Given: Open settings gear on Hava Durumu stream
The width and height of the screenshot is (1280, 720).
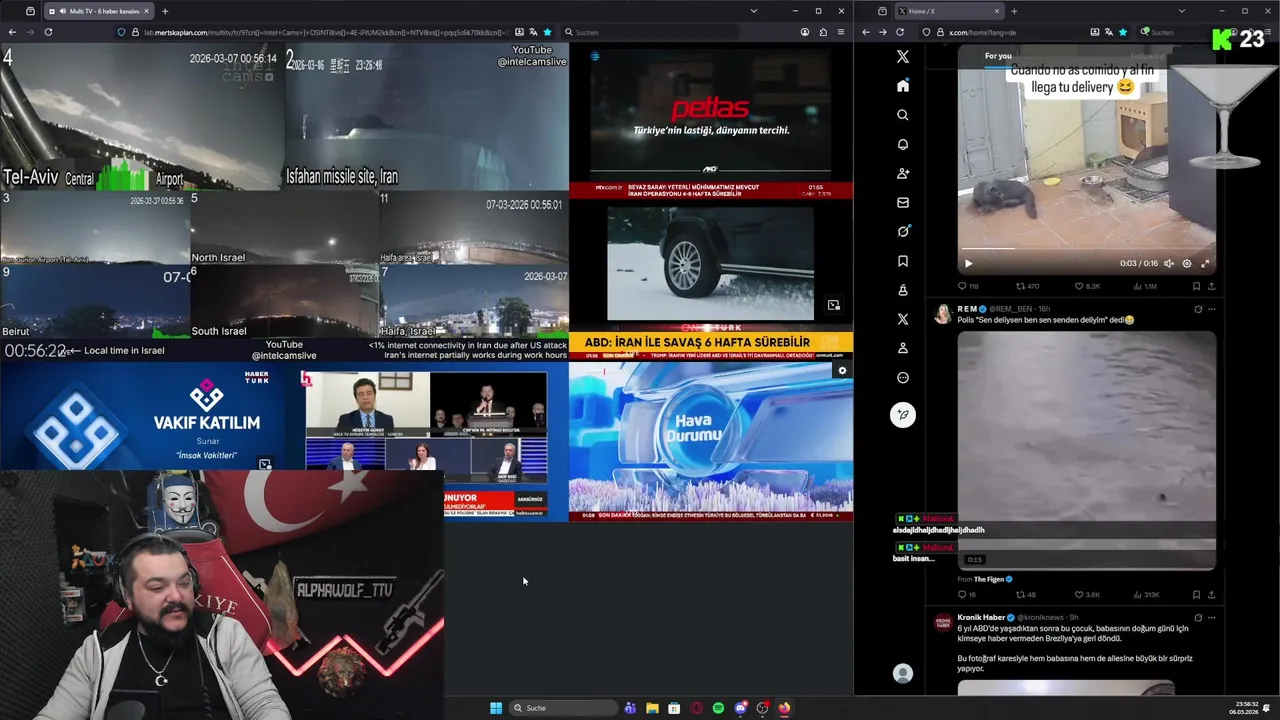Looking at the screenshot, I should pyautogui.click(x=842, y=371).
